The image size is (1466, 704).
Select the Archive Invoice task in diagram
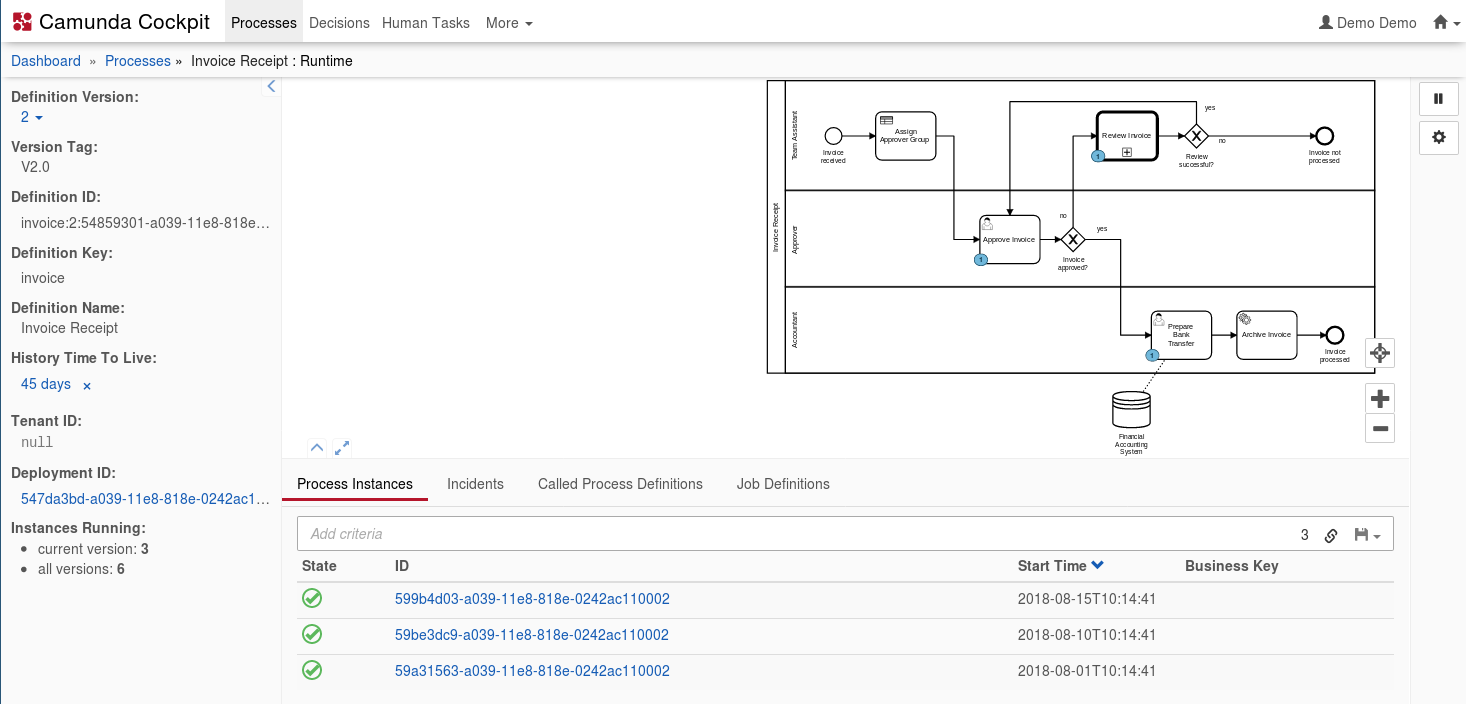(1266, 335)
